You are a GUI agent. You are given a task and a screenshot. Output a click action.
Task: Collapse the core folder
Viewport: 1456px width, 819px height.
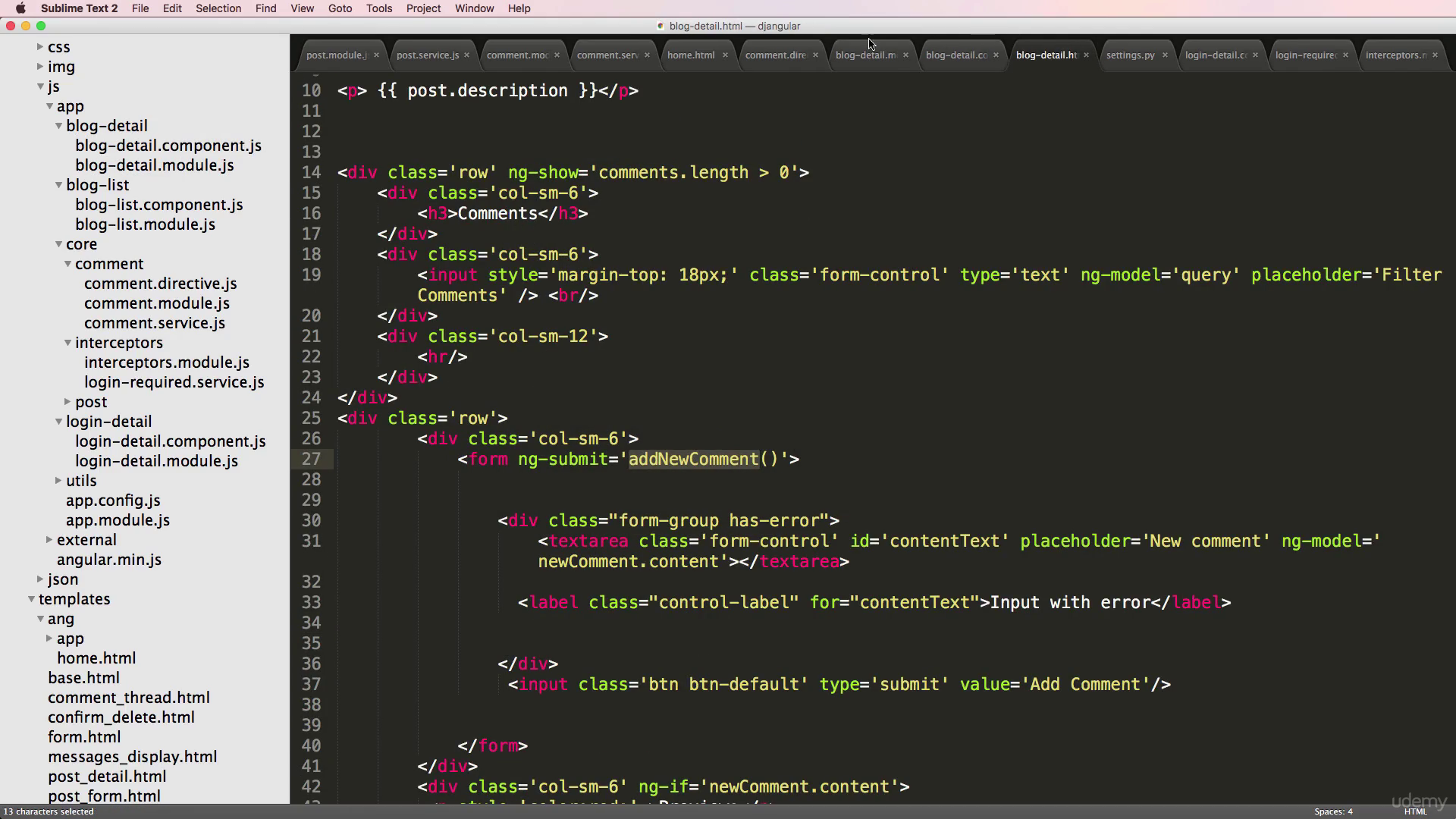58,244
